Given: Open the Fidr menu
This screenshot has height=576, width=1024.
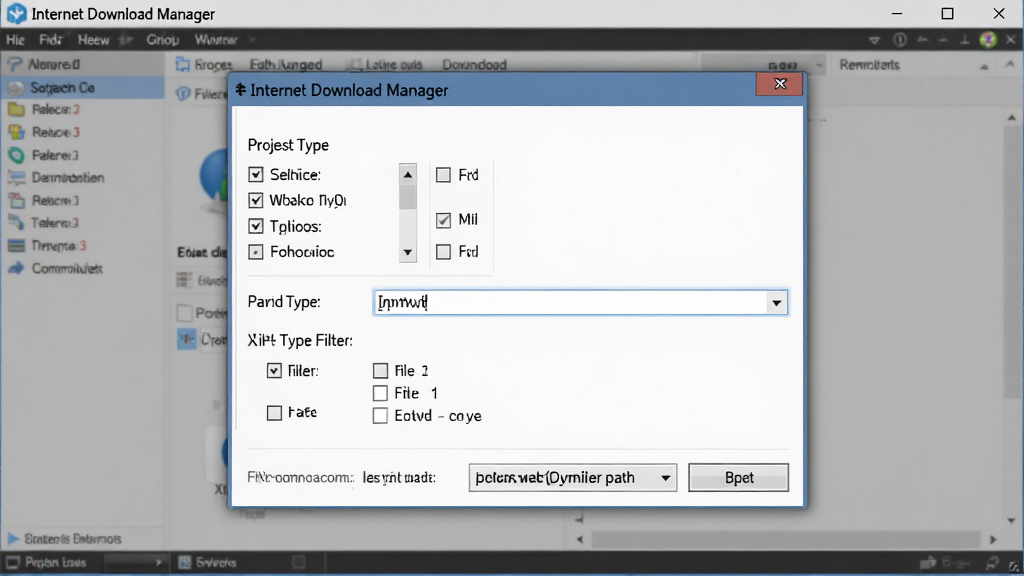Looking at the screenshot, I should point(50,40).
